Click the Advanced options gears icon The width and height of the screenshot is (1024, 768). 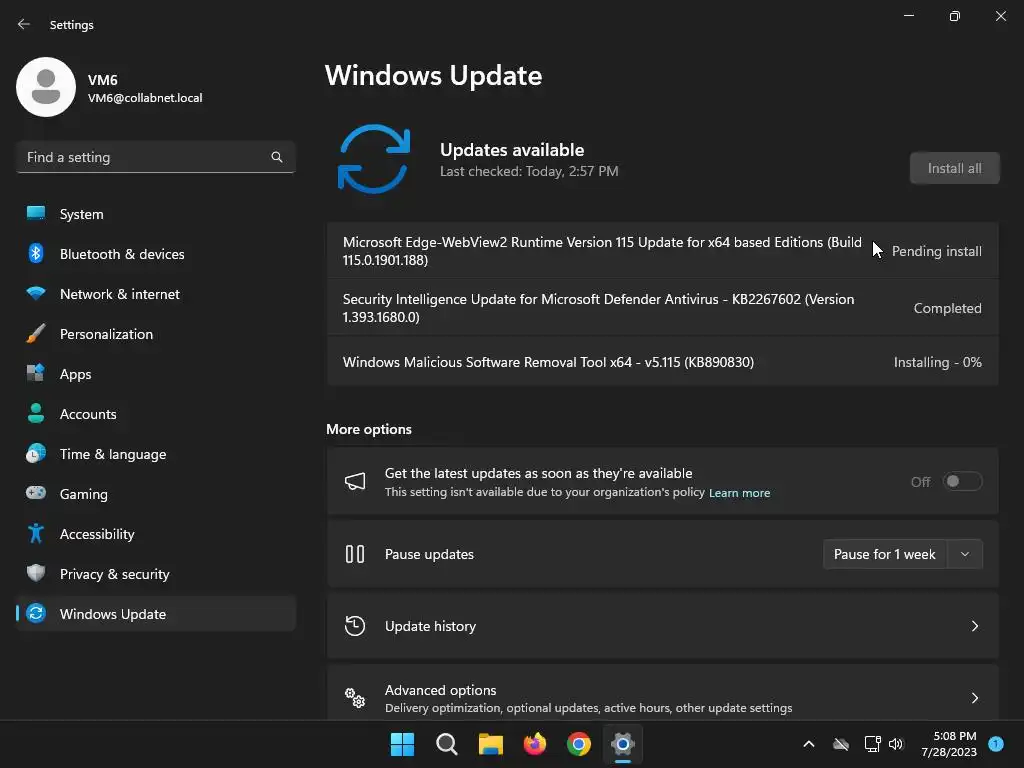coord(355,698)
